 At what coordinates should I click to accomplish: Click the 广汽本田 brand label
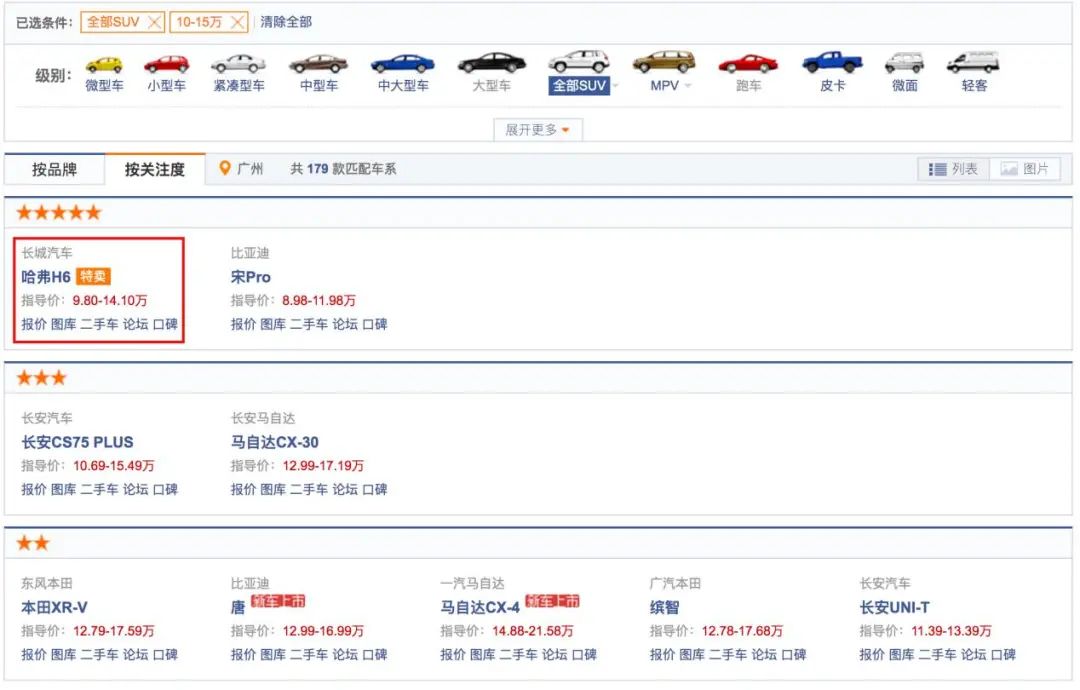(x=675, y=583)
